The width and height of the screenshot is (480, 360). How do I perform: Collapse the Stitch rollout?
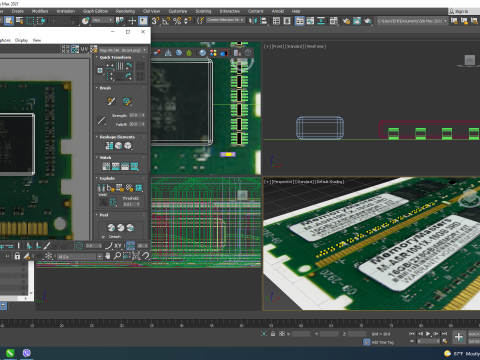105,158
